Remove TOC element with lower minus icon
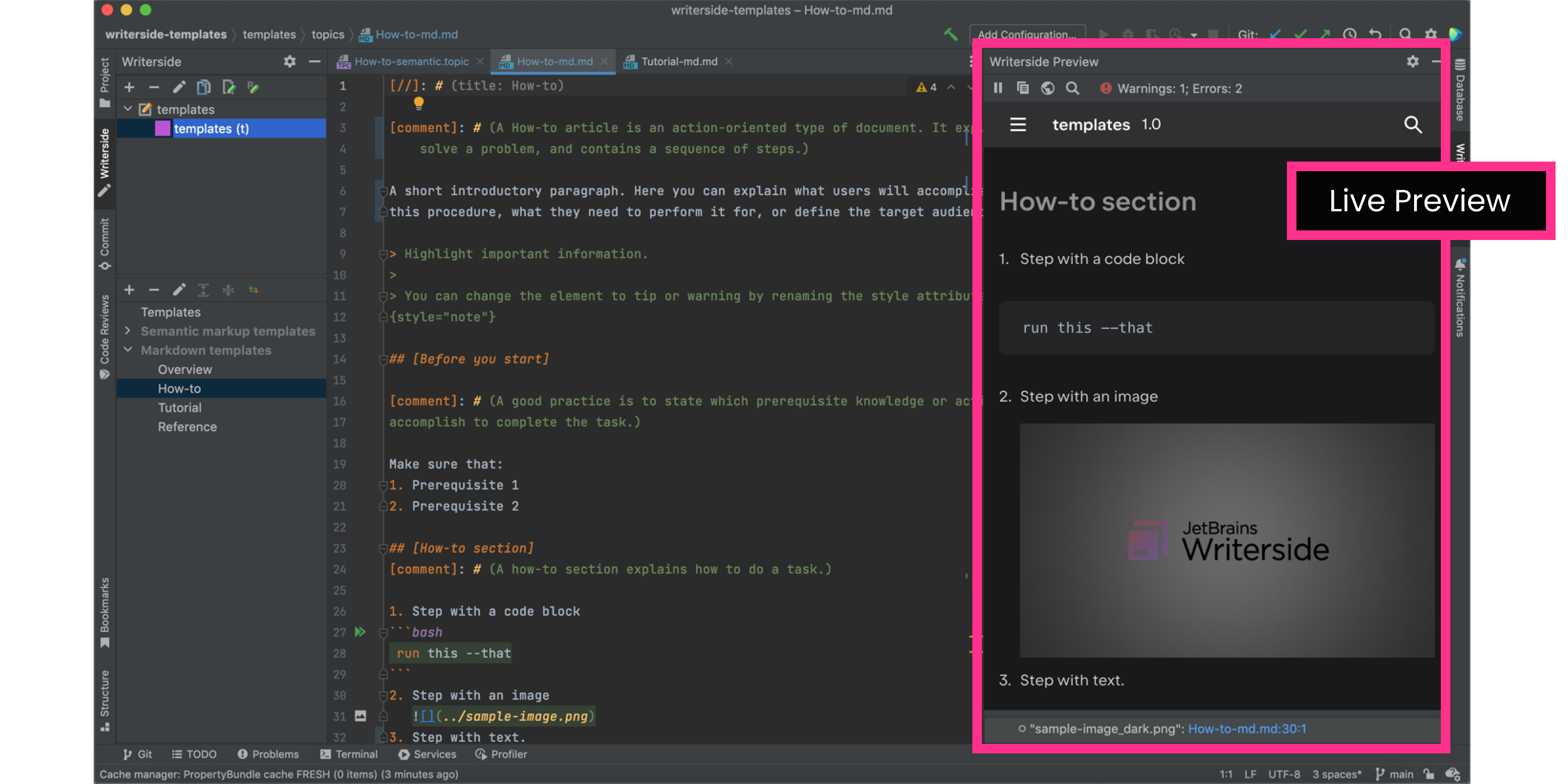The width and height of the screenshot is (1568, 784). click(154, 290)
